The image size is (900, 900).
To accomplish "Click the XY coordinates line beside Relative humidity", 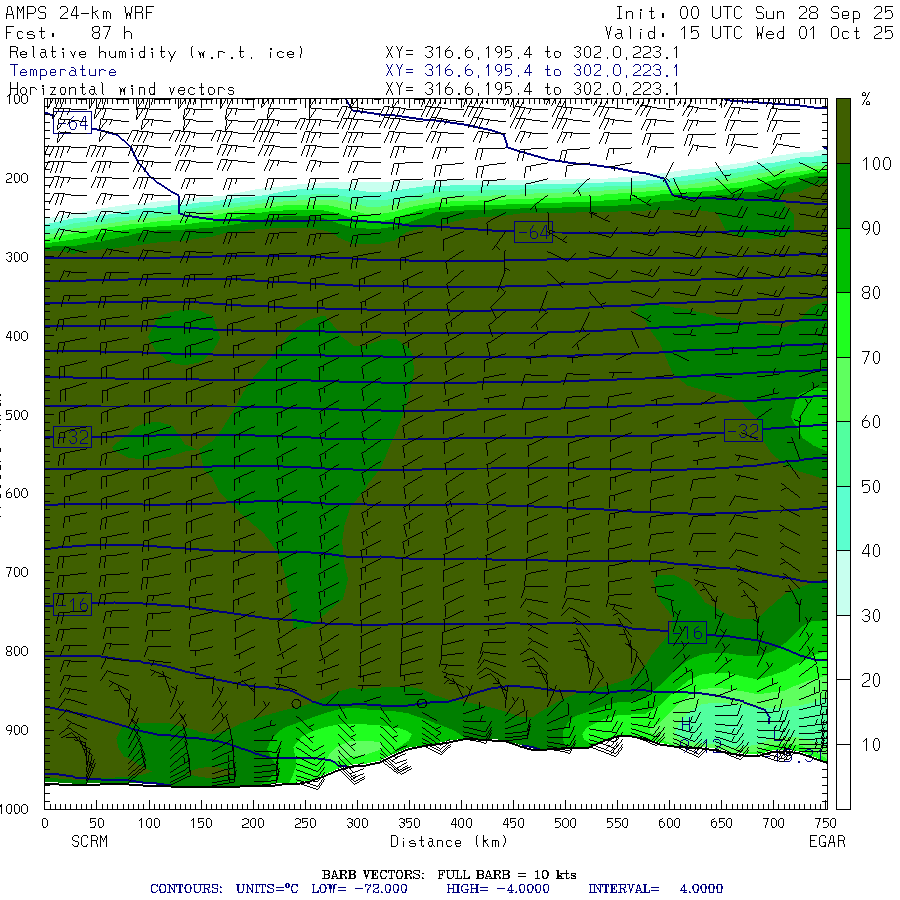I will pos(532,53).
